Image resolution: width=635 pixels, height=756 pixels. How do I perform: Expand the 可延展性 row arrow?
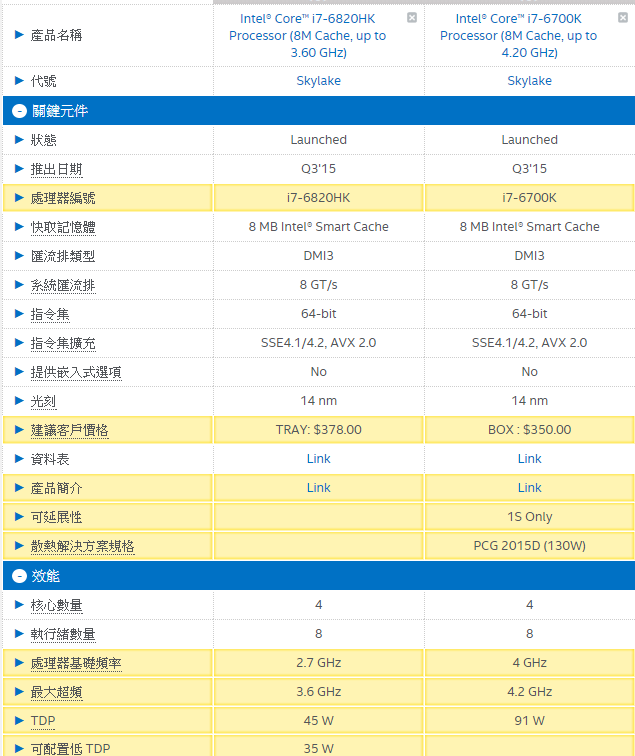[x=19, y=517]
